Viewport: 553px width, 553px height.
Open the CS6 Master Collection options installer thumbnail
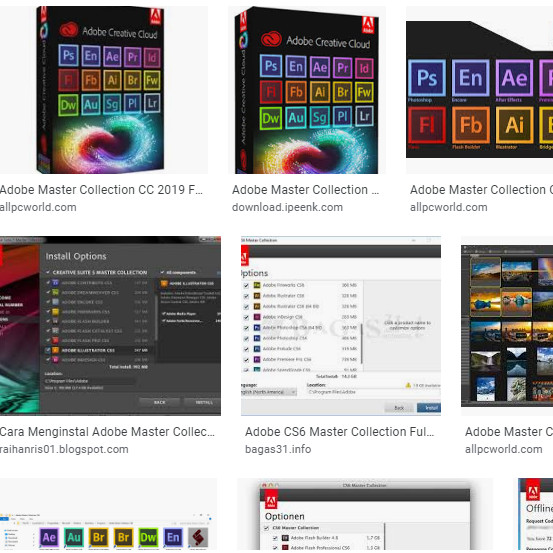[x=341, y=326]
